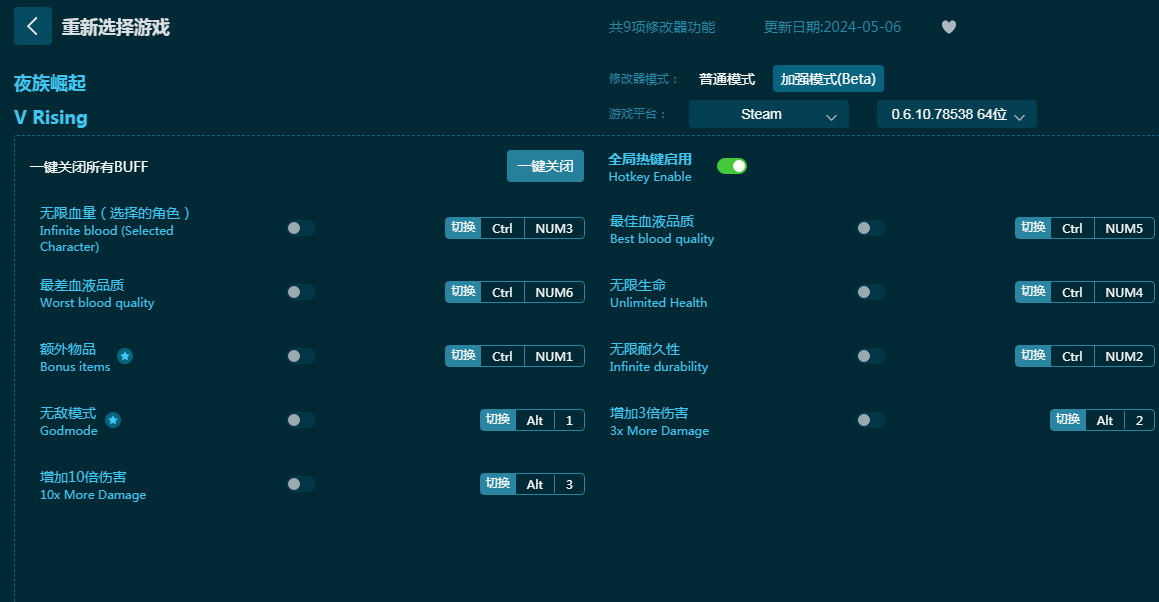
Task: Enable Infinite blood (Selected Character) toggle
Action: pos(301,229)
